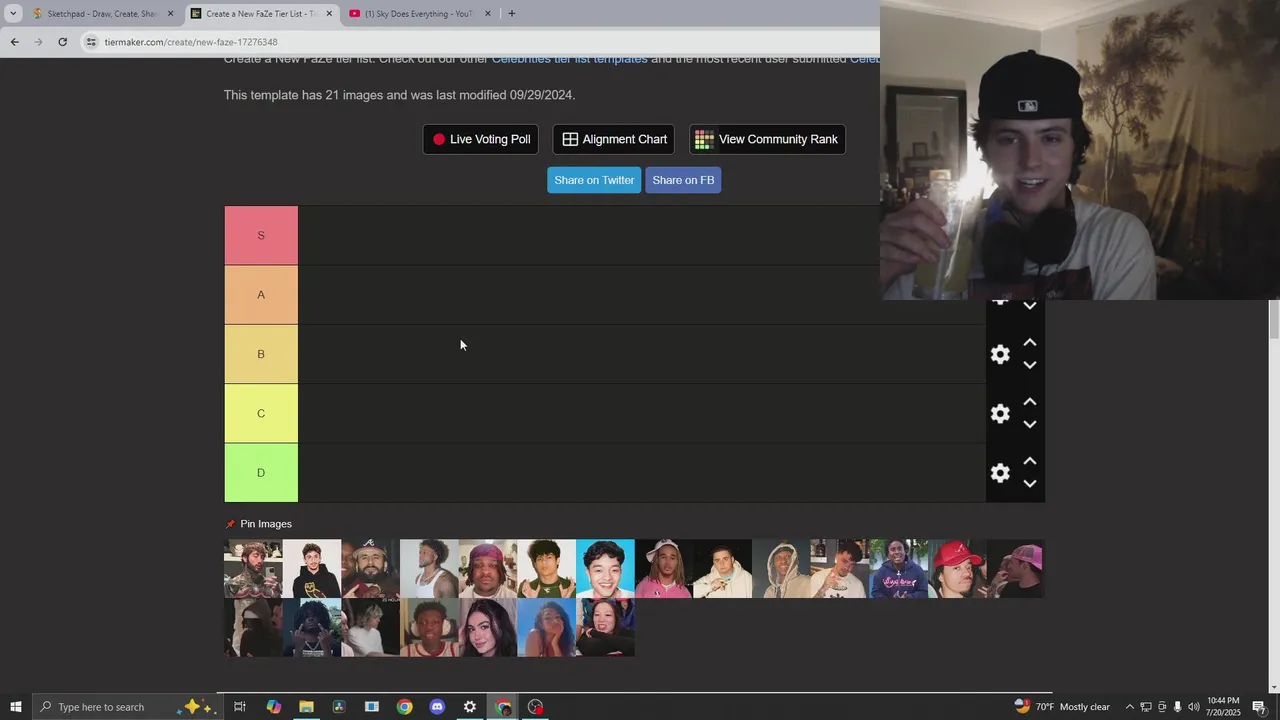Open the D tier row settings gear
Image resolution: width=1280 pixels, height=720 pixels.
tap(1000, 472)
